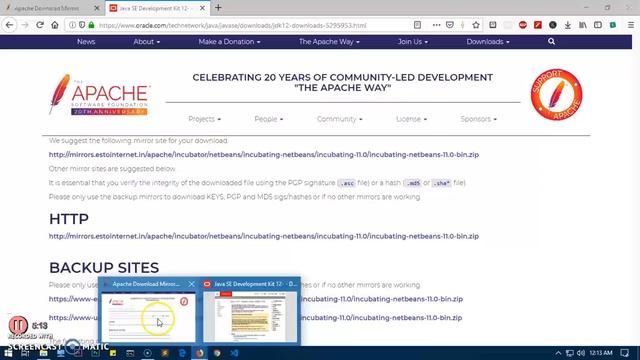Click the Apache Software Foundation logo
Image resolution: width=640 pixels, height=360 pixels.
100,94
